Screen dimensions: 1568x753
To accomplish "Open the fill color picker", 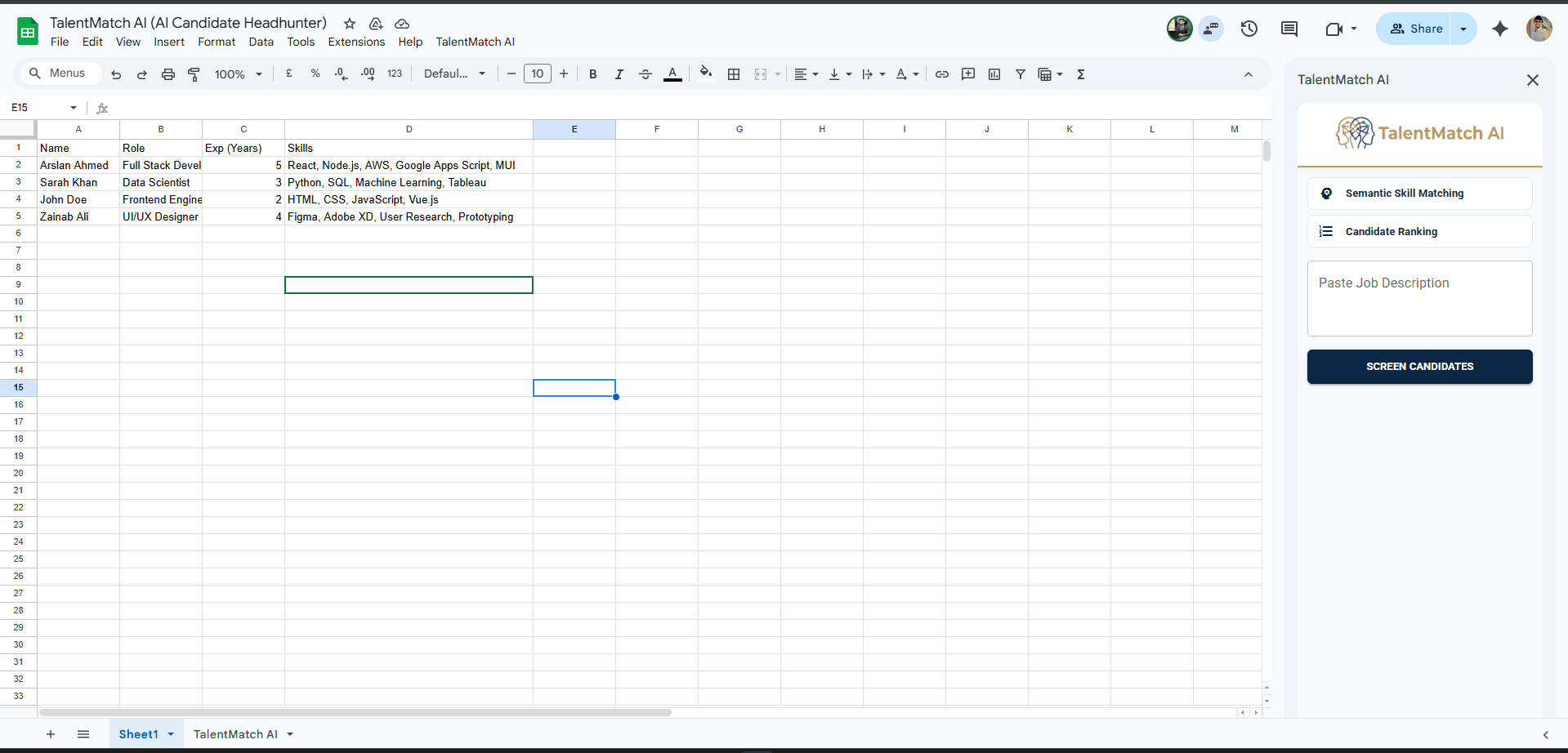I will coord(706,74).
